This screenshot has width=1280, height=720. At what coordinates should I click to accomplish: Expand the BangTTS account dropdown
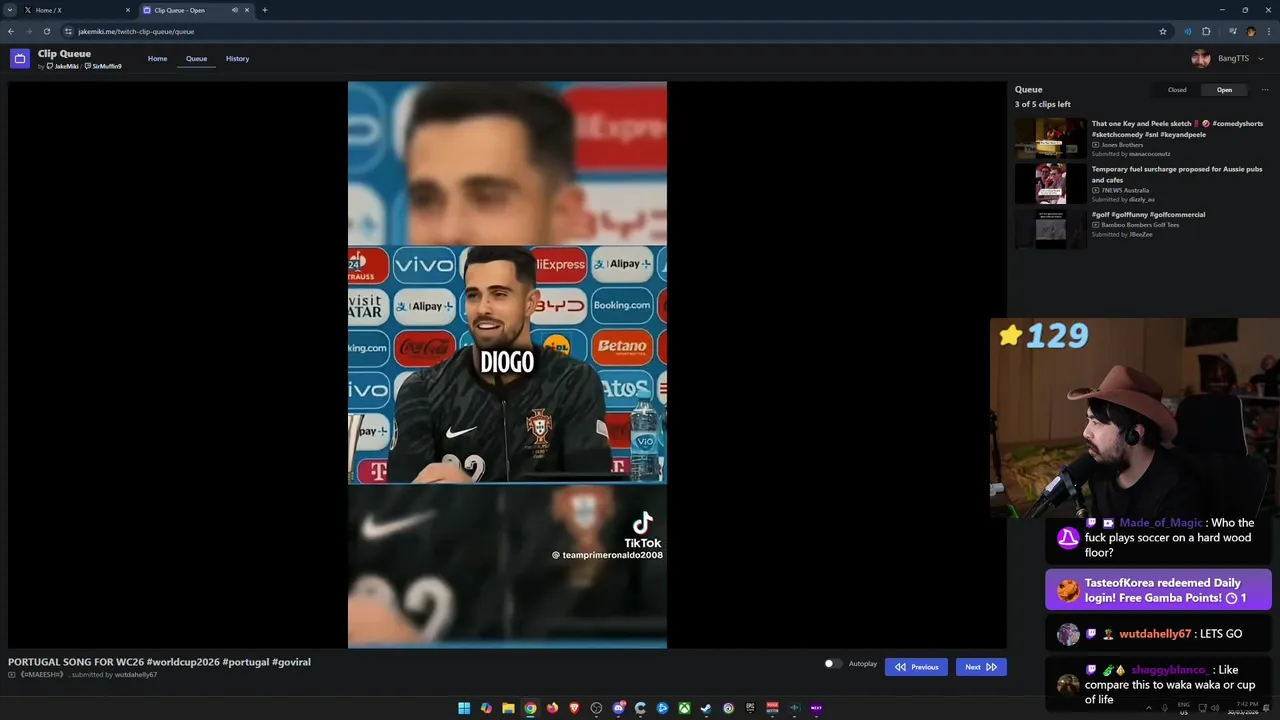[1261, 59]
